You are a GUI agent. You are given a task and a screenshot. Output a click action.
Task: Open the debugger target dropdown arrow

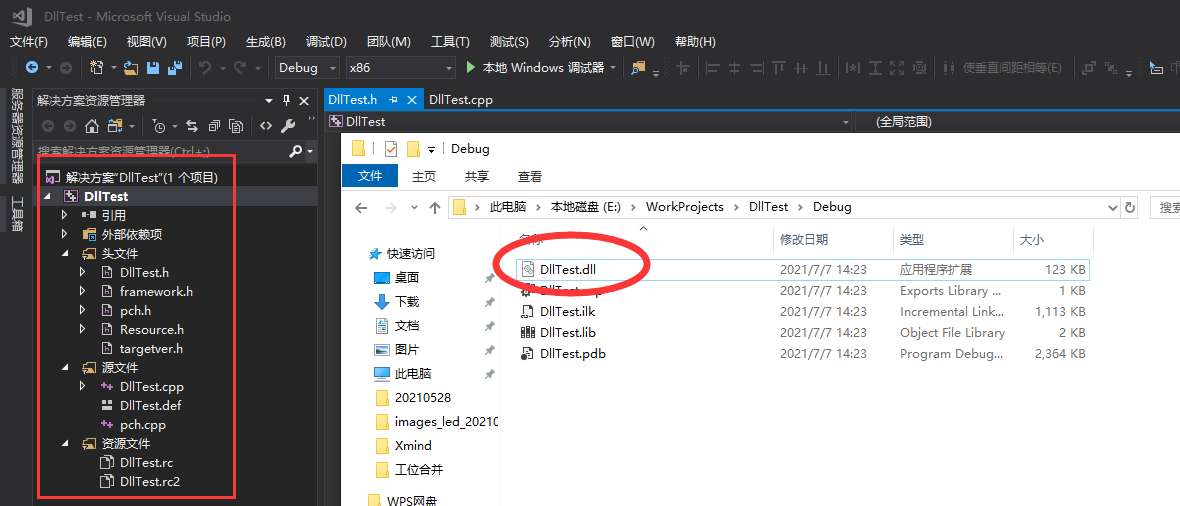pyautogui.click(x=613, y=68)
